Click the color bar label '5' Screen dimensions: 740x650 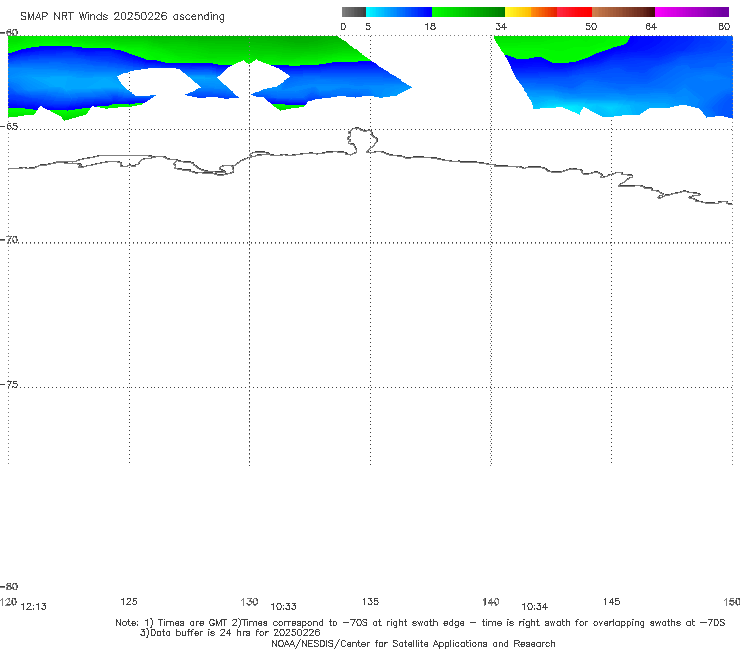(368, 26)
